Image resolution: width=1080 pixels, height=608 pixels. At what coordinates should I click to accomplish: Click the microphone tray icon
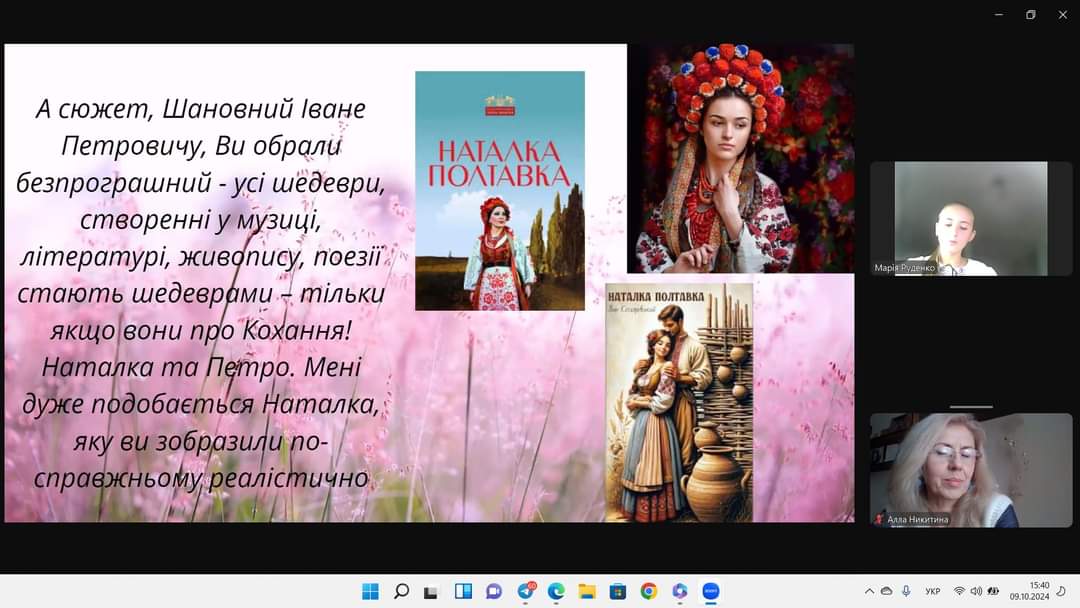(906, 591)
